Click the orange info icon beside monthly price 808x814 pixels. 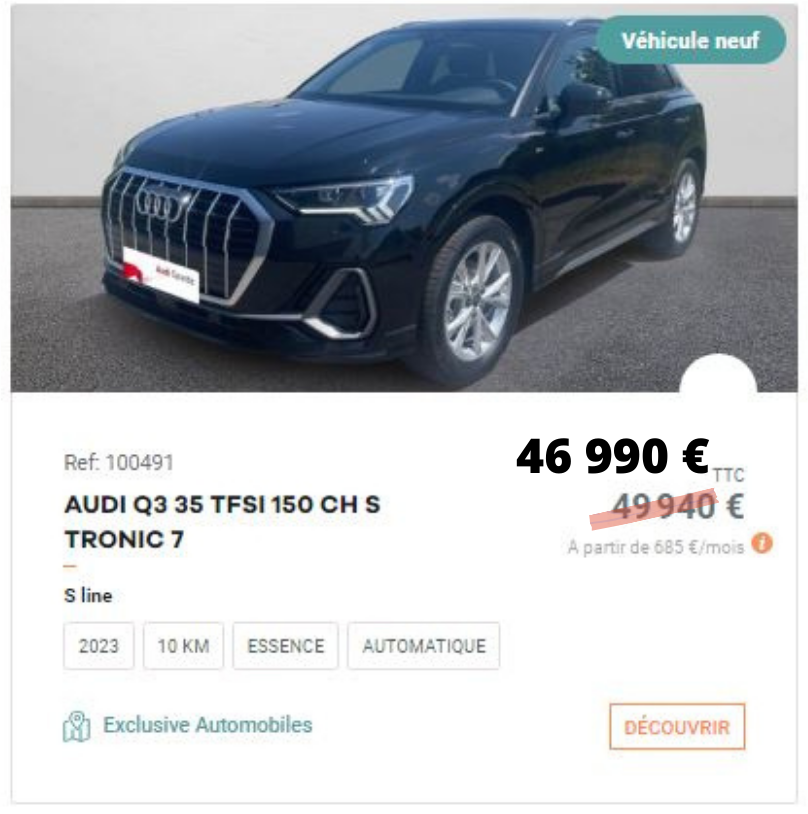pyautogui.click(x=762, y=544)
